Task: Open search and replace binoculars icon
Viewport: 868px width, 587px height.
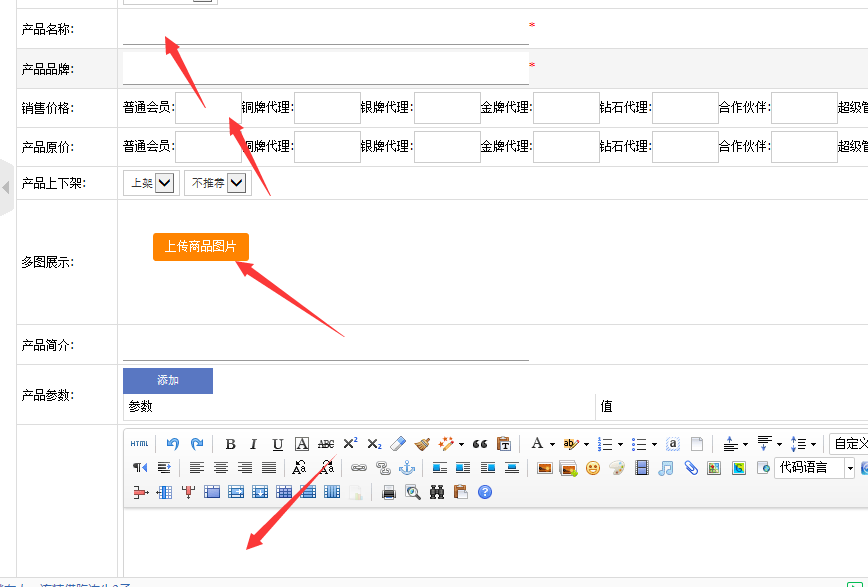Action: click(x=437, y=492)
